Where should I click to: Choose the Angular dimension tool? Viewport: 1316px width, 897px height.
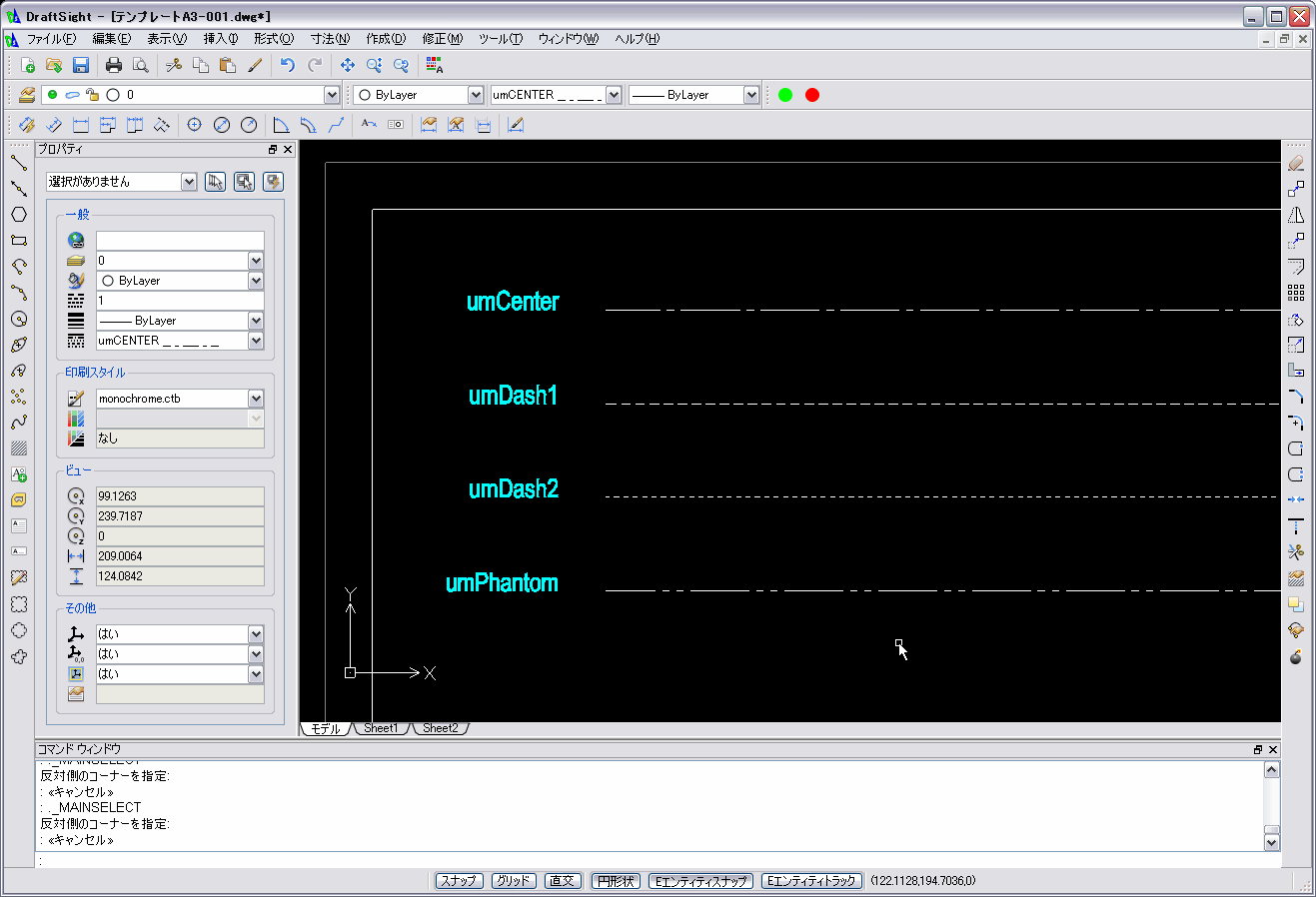(282, 125)
